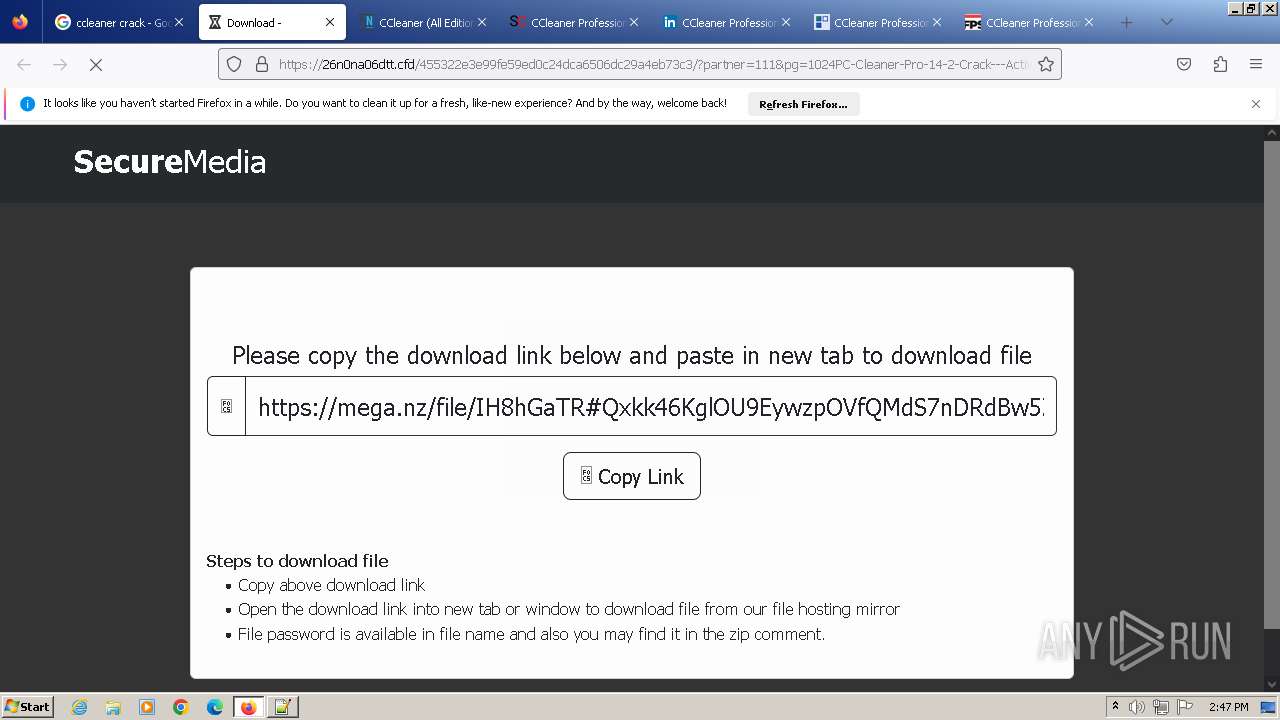This screenshot has width=1280, height=720.
Task: Click the 'Copy Link' button
Action: point(632,476)
